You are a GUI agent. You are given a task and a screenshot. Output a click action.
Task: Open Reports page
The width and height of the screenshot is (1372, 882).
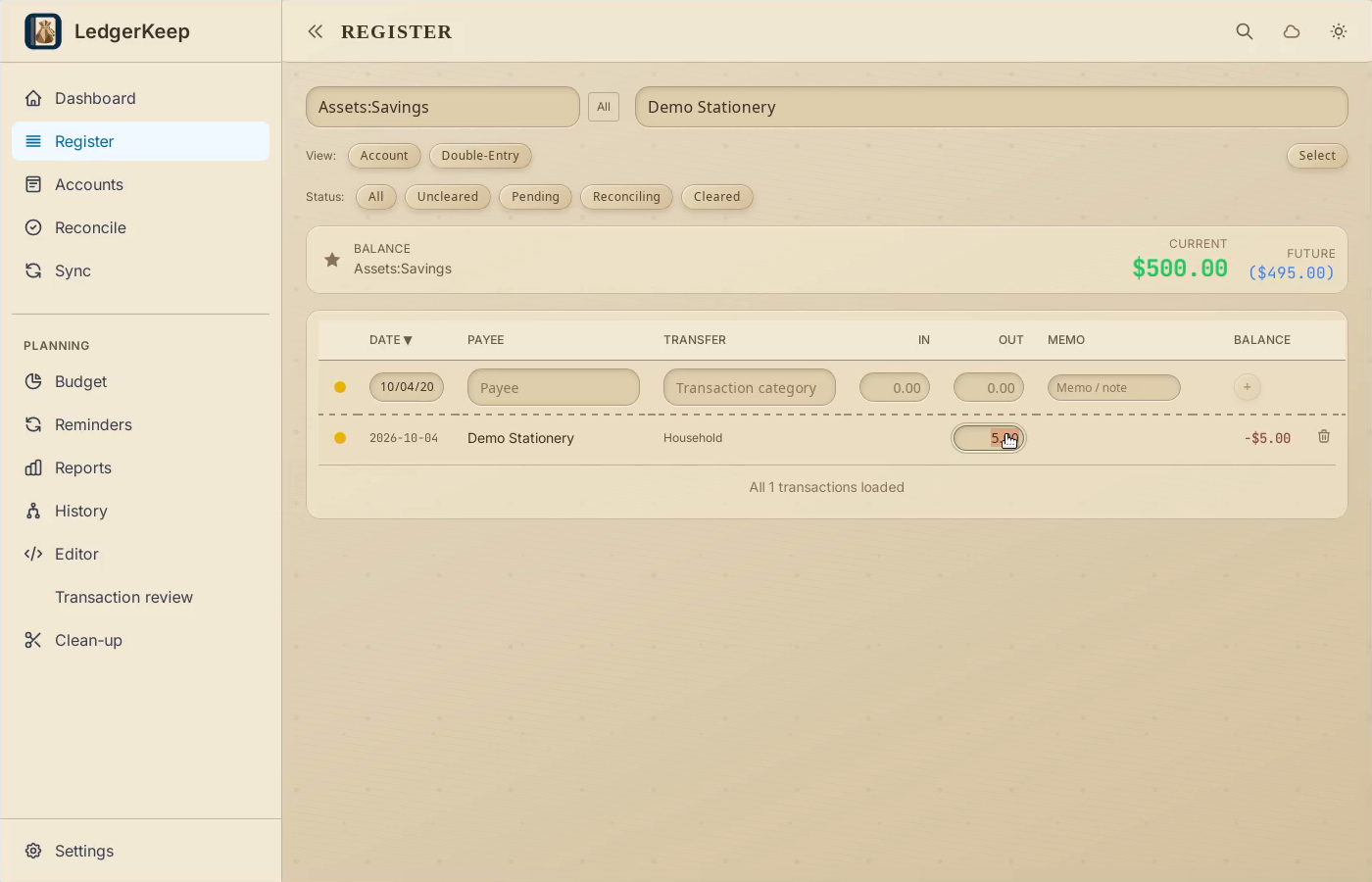(140, 467)
